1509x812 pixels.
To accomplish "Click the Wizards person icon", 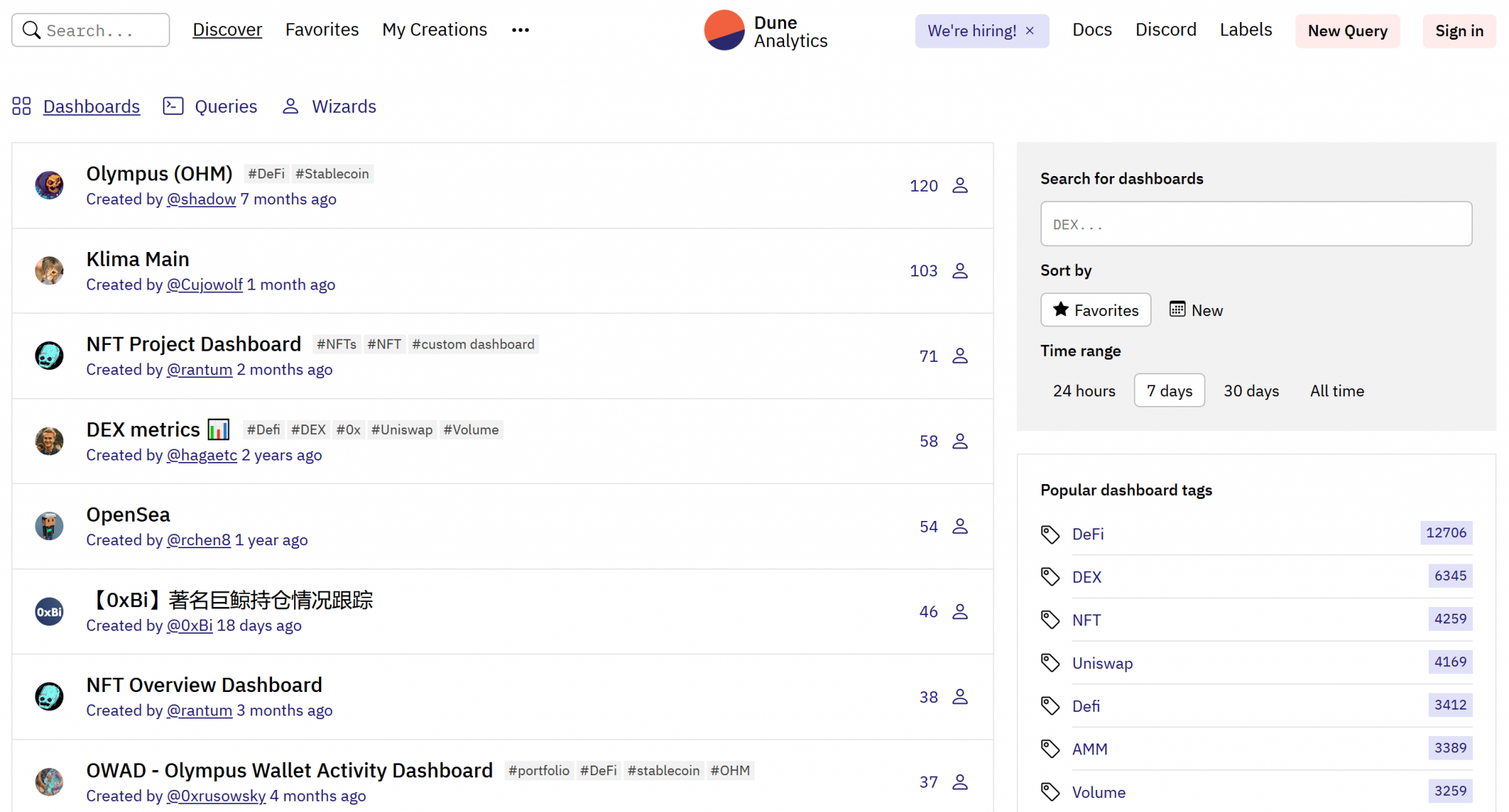I will (290, 106).
